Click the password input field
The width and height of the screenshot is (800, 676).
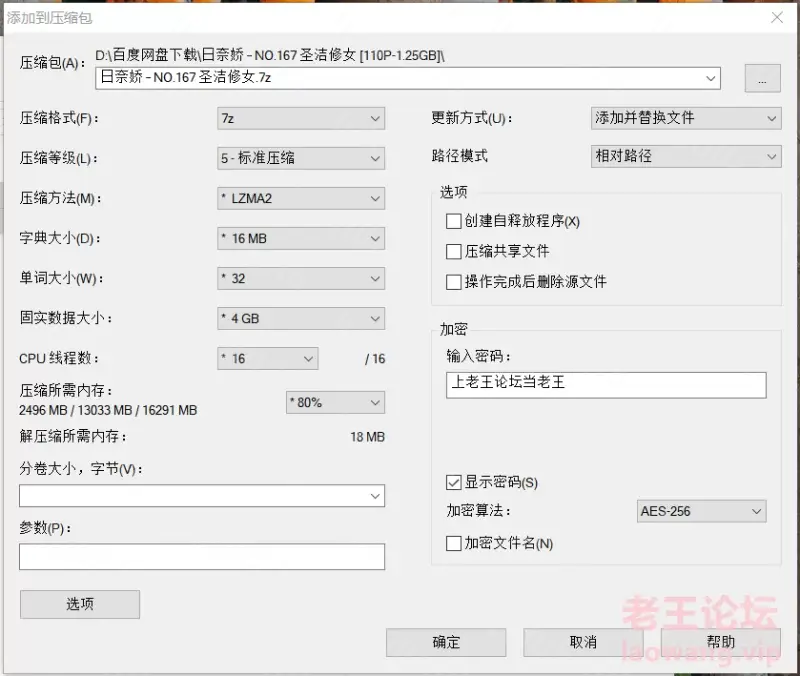(x=606, y=385)
